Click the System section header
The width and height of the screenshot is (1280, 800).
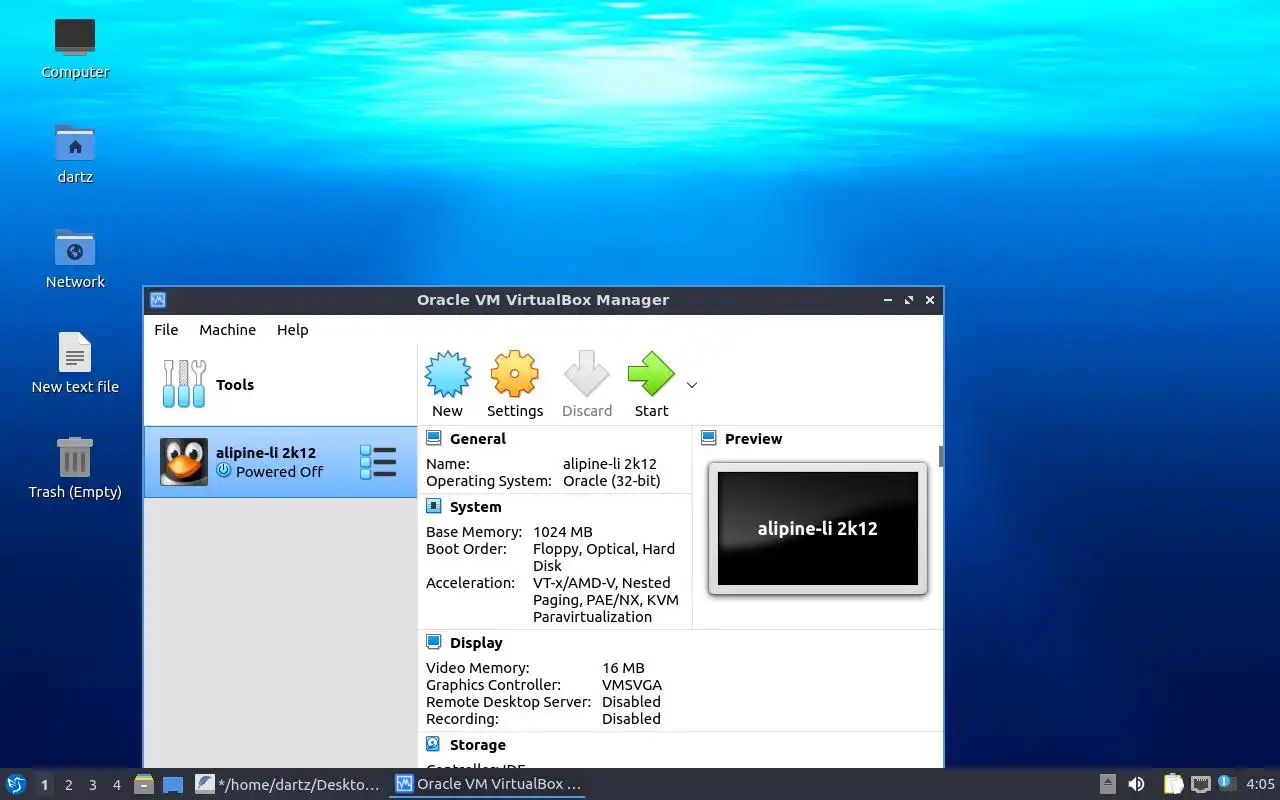pyautogui.click(x=475, y=507)
